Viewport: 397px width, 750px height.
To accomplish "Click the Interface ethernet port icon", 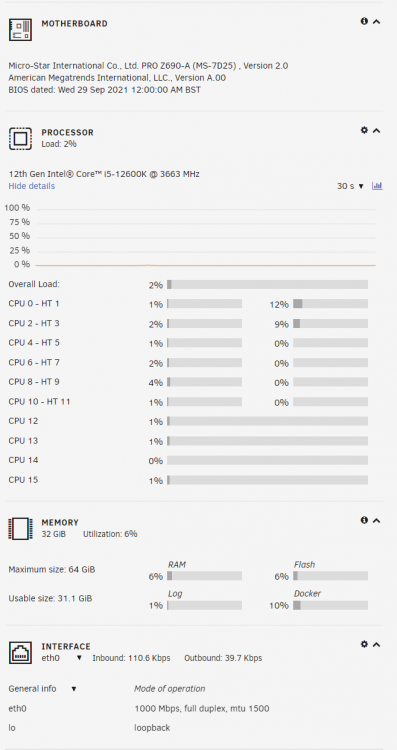I will tap(21, 653).
